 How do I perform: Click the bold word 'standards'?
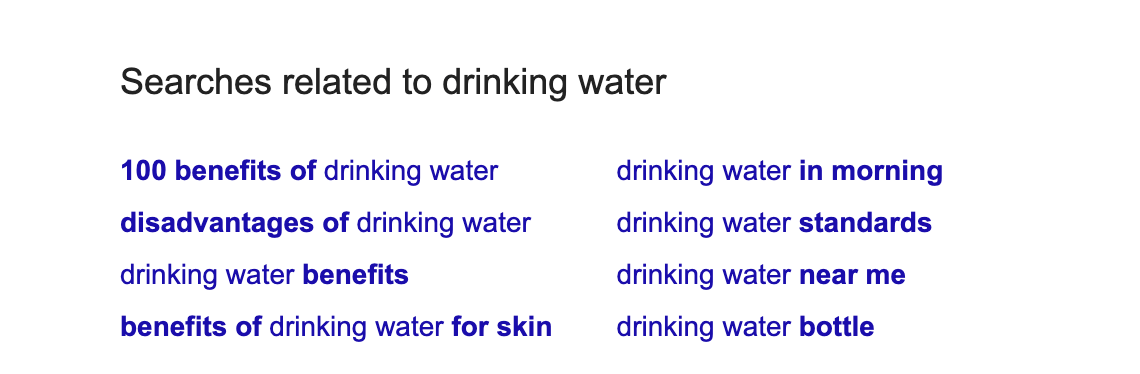[x=865, y=223]
